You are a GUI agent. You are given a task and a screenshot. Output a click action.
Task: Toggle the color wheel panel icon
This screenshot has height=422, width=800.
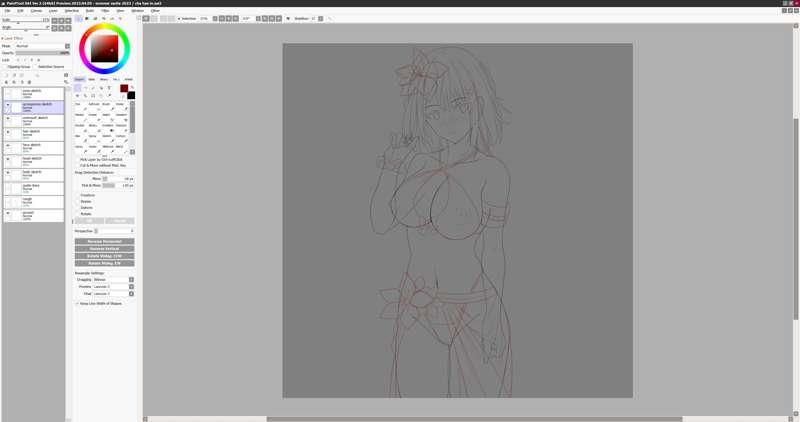point(79,18)
